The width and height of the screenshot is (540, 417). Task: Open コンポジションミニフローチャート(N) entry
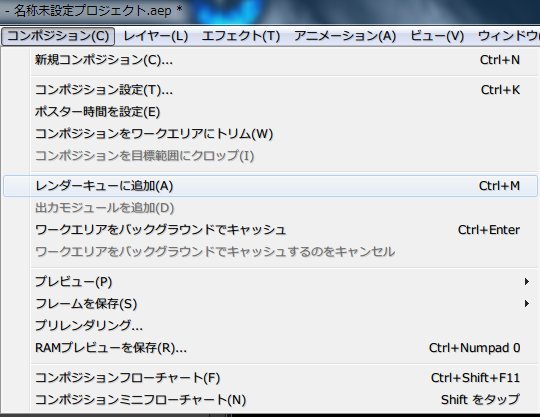tap(270, 400)
